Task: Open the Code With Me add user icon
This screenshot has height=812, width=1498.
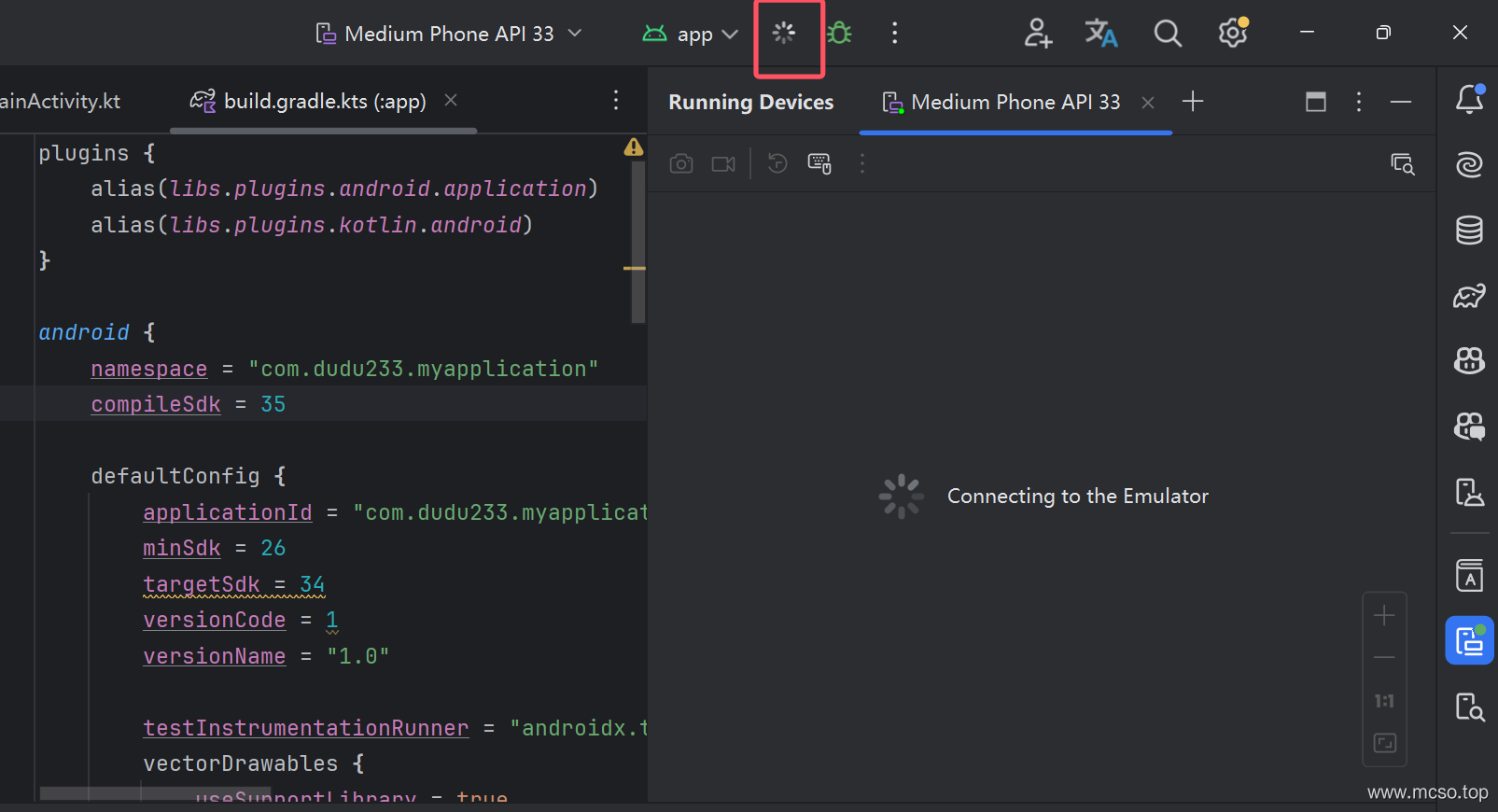Action: (1037, 34)
